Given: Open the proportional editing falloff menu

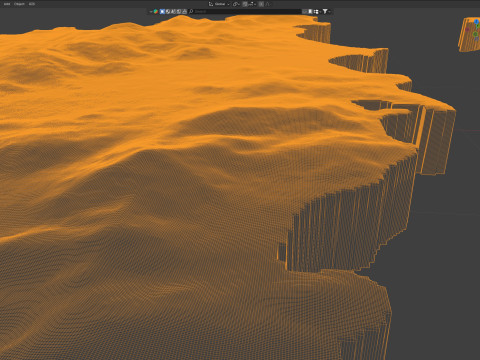Looking at the screenshot, I should (x=267, y=4).
